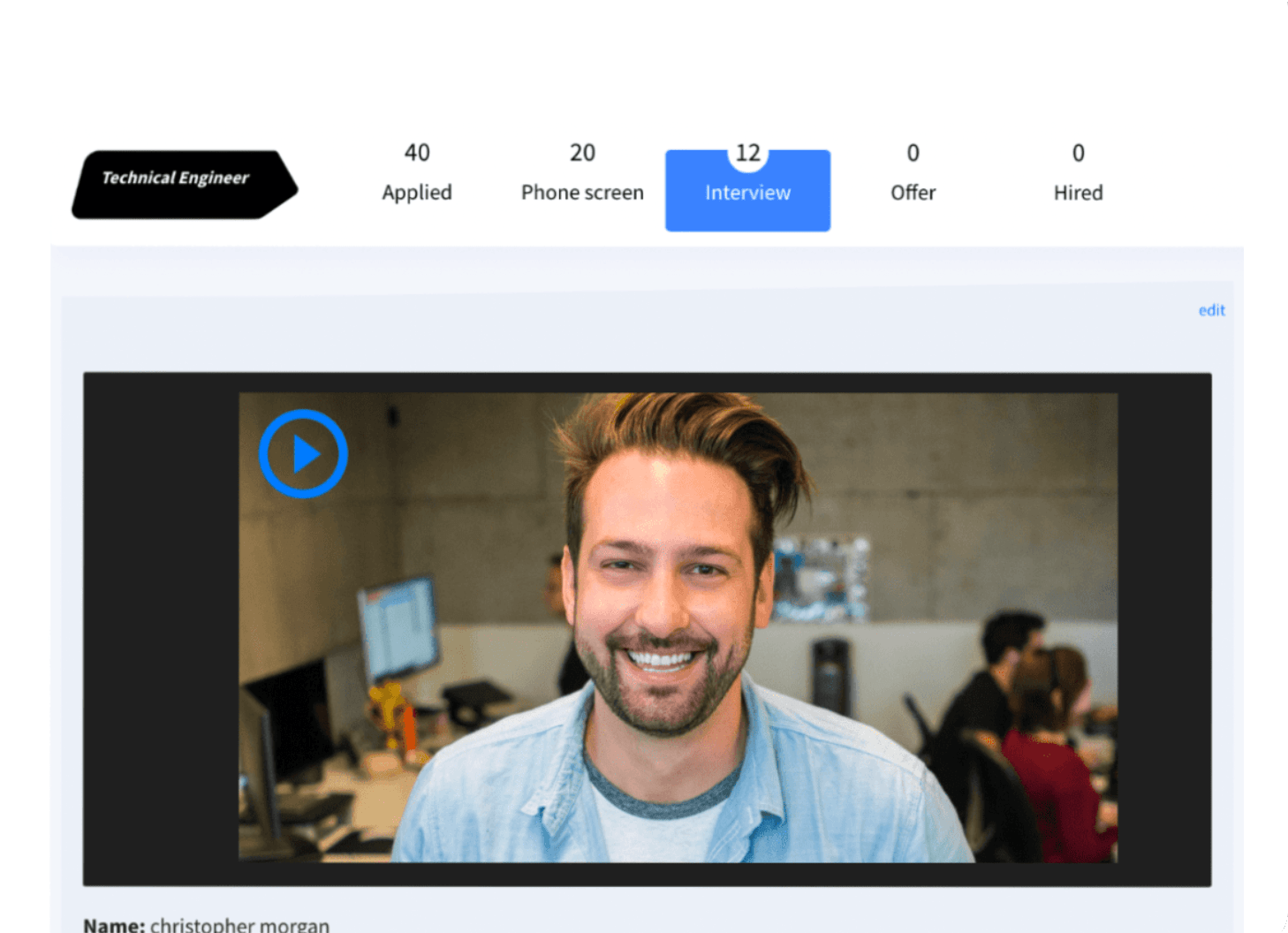1288x933 pixels.
Task: Click the black right margin of video player
Action: coord(1163,627)
